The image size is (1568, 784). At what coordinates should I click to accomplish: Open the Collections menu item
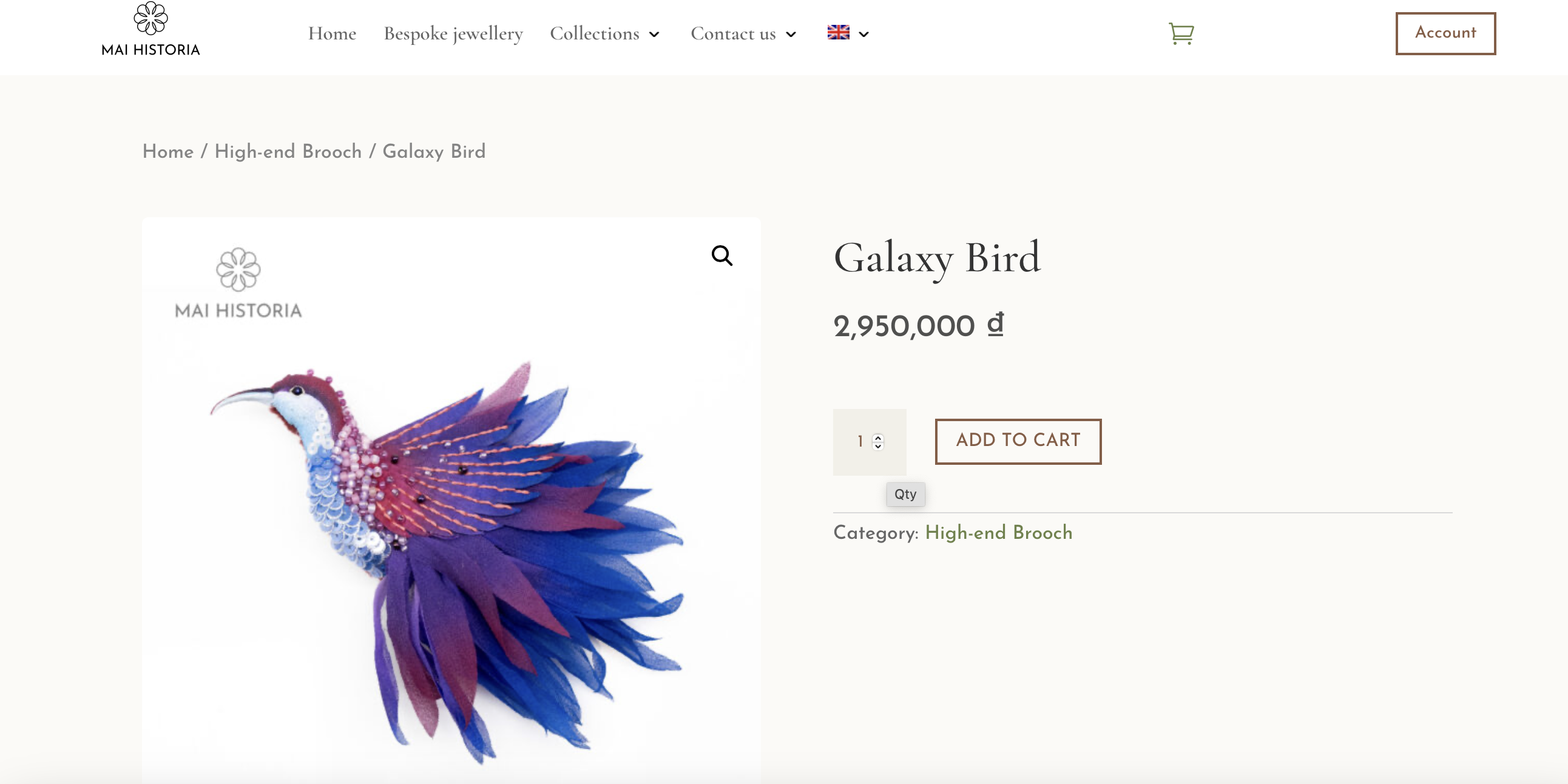pos(595,33)
